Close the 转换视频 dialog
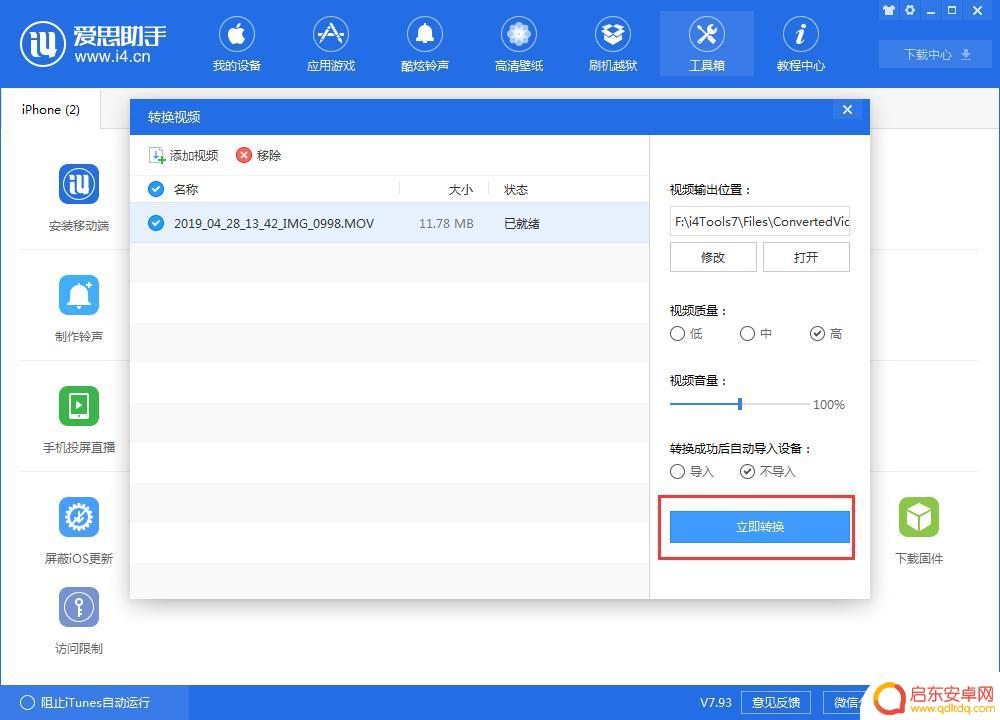 pyautogui.click(x=847, y=110)
